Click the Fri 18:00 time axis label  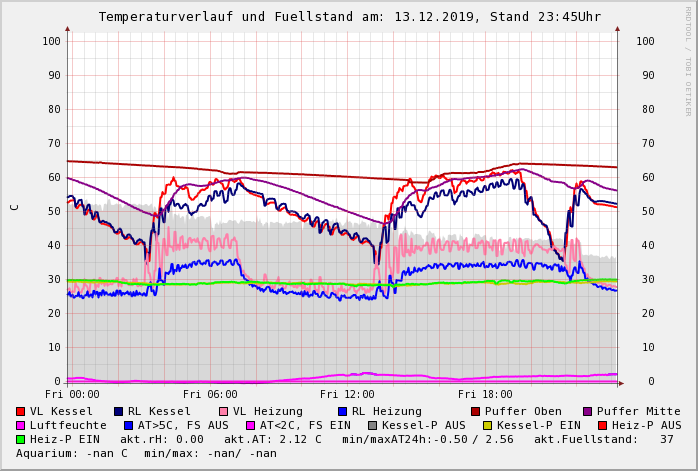pyautogui.click(x=484, y=394)
